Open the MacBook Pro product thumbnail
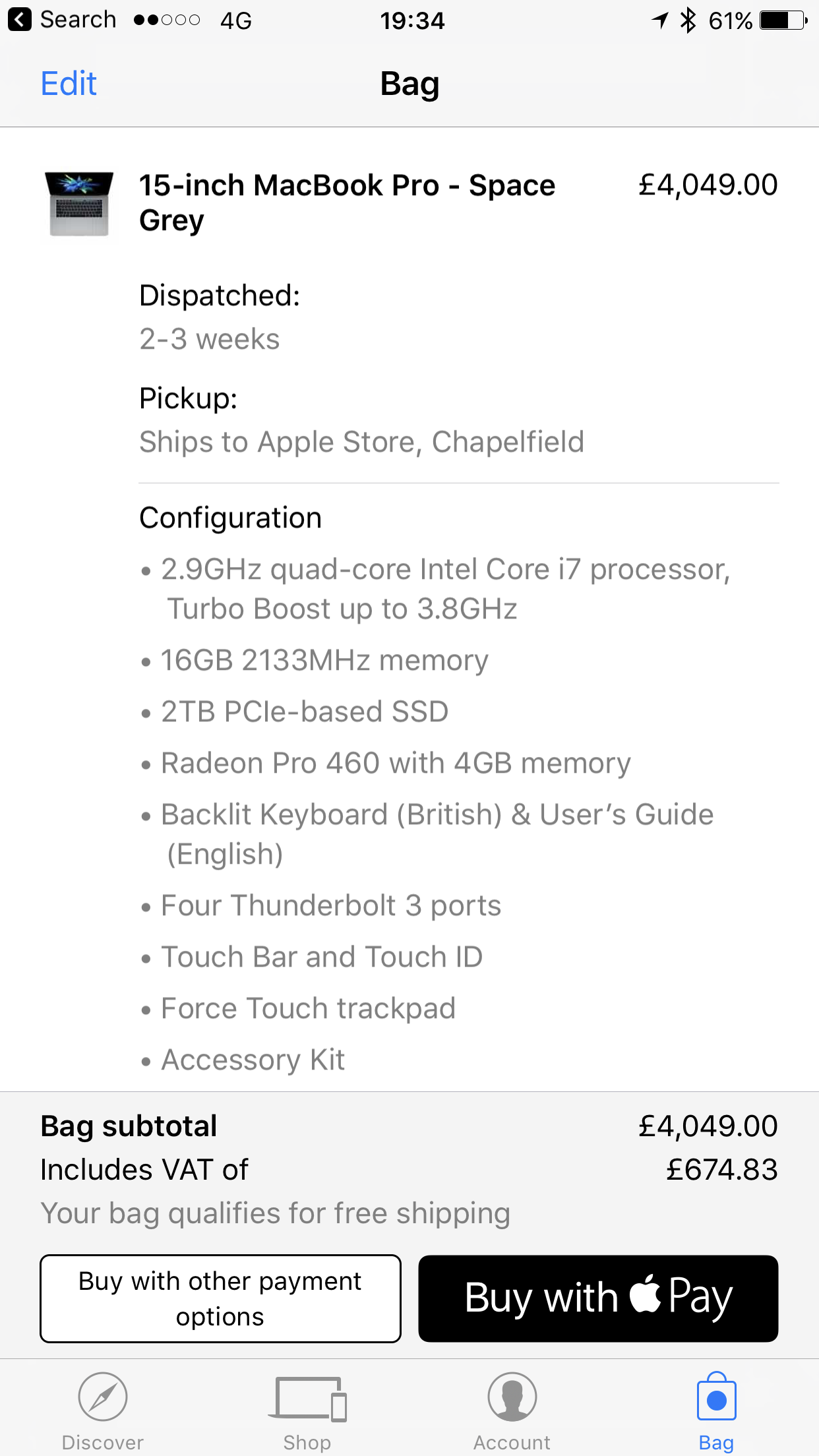 point(78,204)
